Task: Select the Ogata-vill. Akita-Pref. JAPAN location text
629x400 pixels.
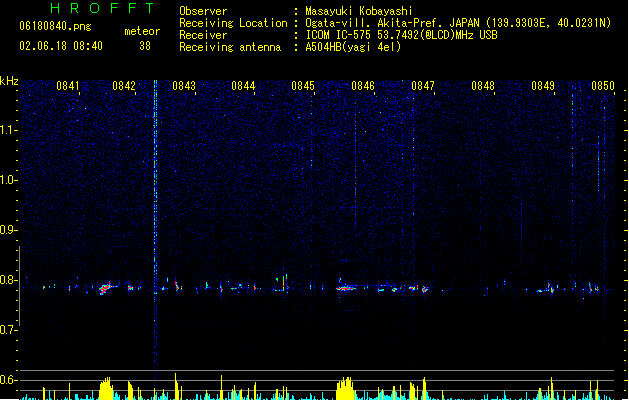Action: (x=458, y=23)
